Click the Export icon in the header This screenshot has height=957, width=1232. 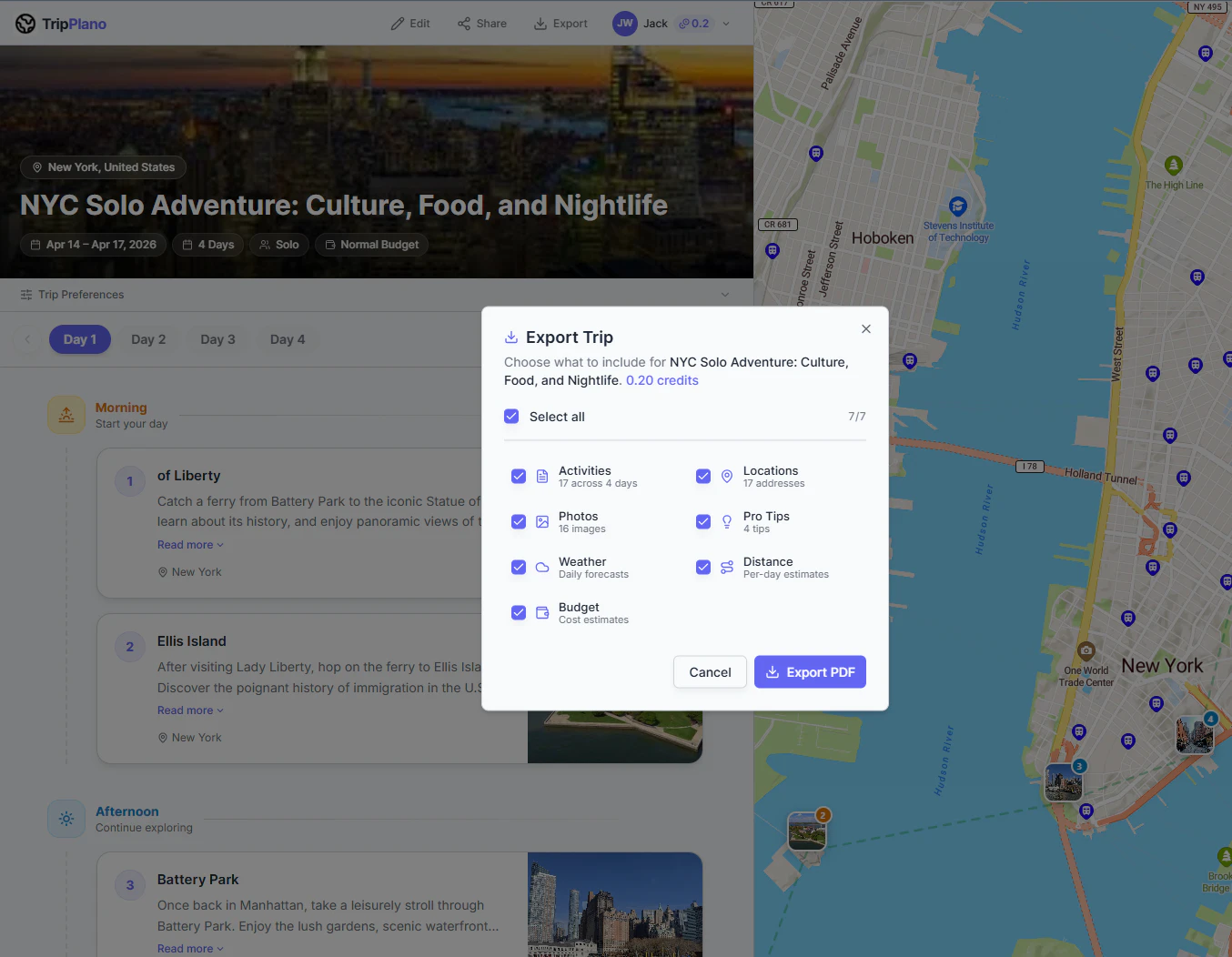click(540, 24)
